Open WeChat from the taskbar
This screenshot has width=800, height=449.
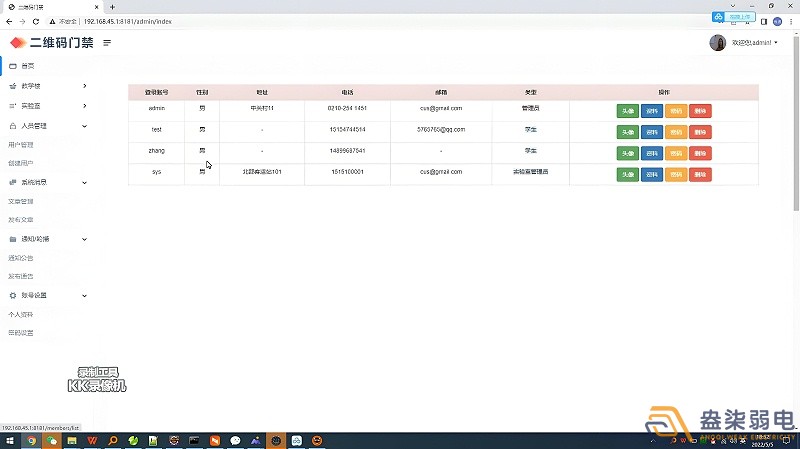[52, 440]
